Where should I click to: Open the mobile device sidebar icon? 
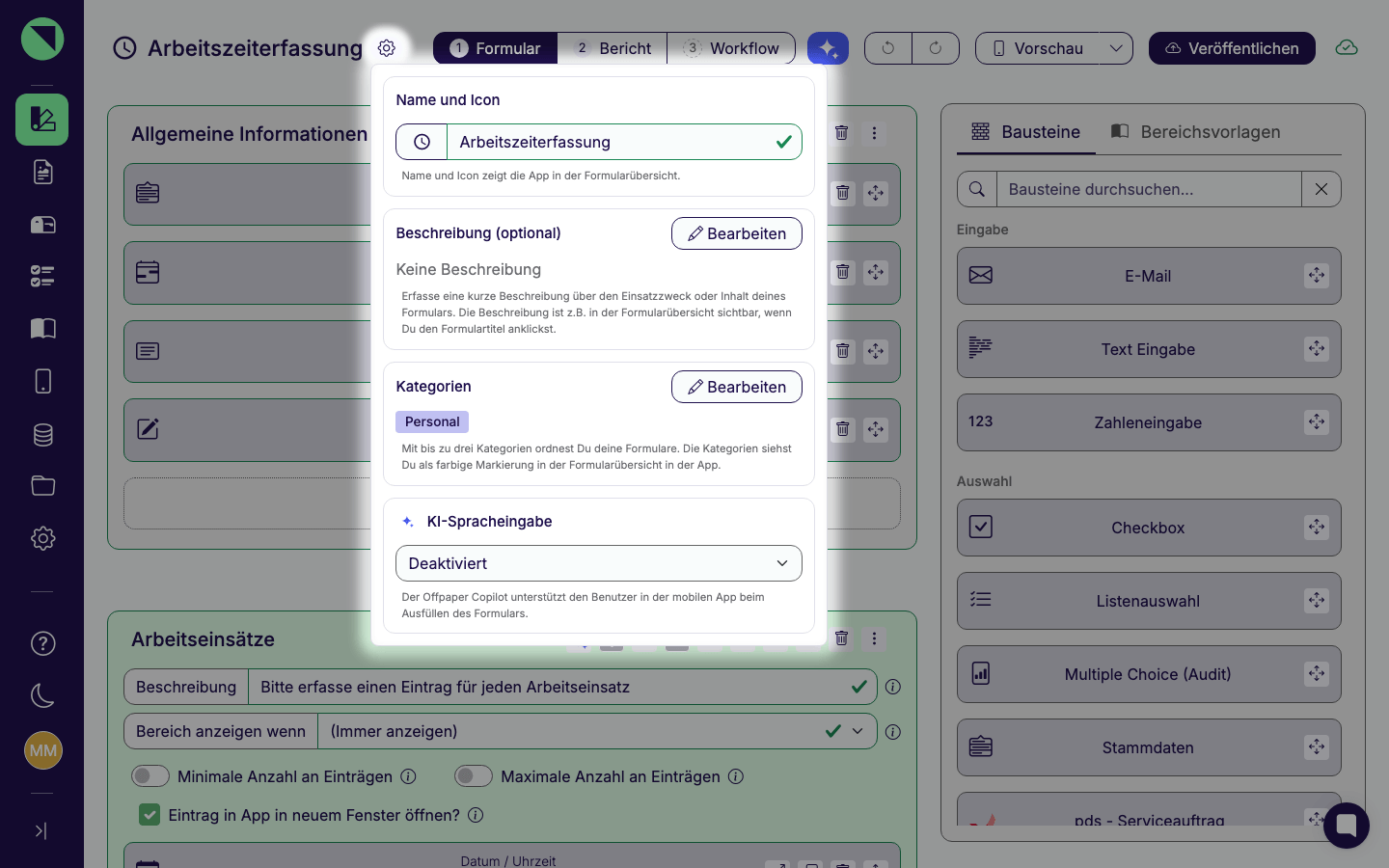tap(42, 381)
